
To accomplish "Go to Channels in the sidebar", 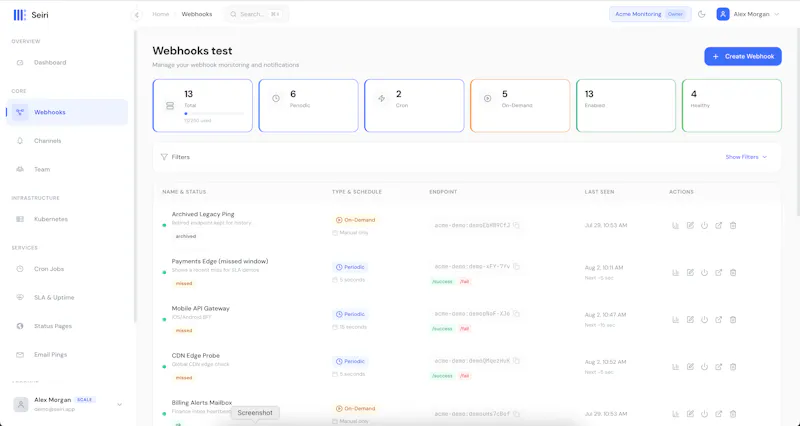I will [x=47, y=141].
